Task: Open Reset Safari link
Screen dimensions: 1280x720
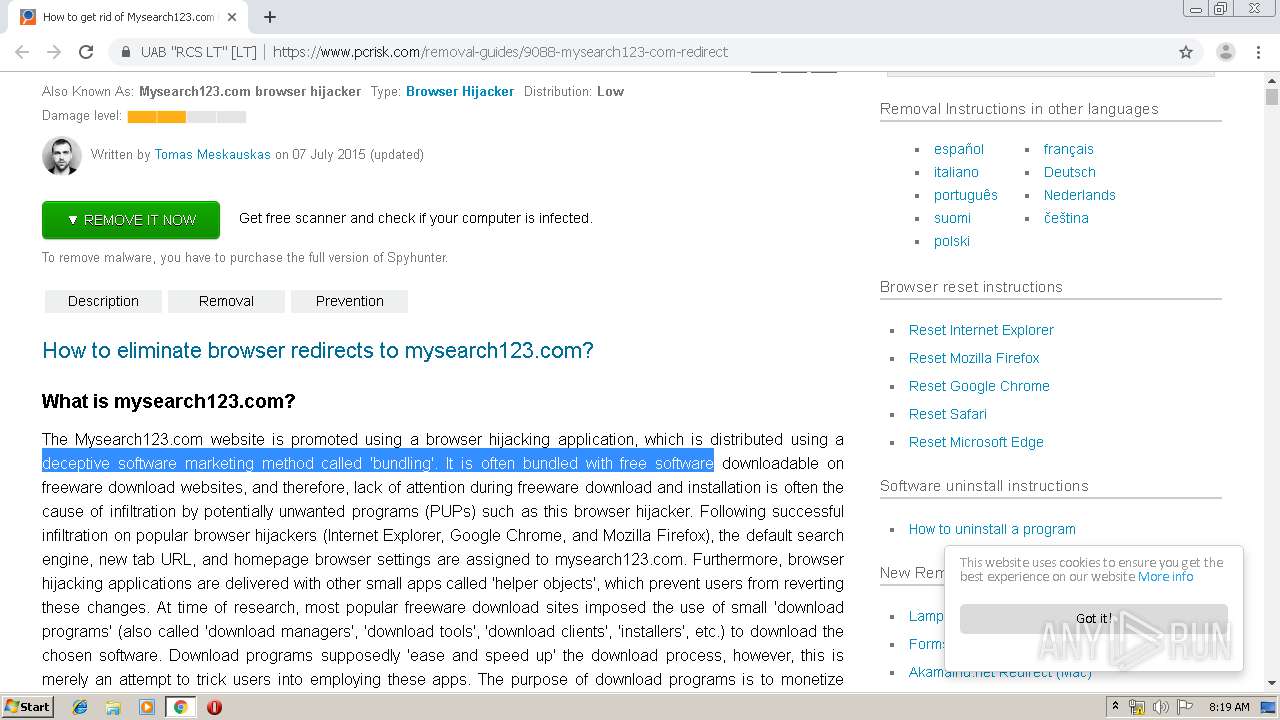Action: point(948,414)
